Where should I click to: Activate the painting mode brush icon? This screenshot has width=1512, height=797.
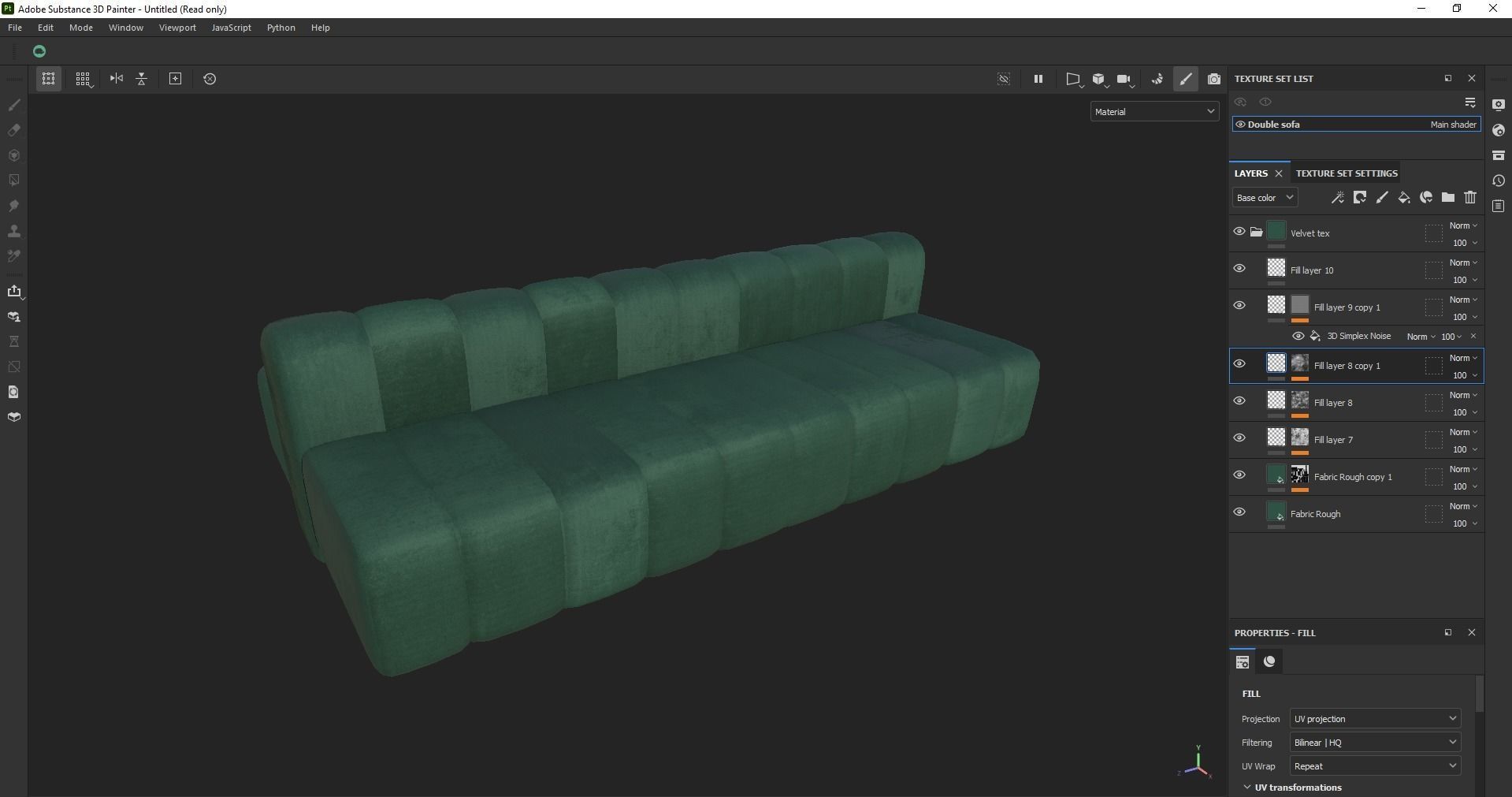[1186, 79]
